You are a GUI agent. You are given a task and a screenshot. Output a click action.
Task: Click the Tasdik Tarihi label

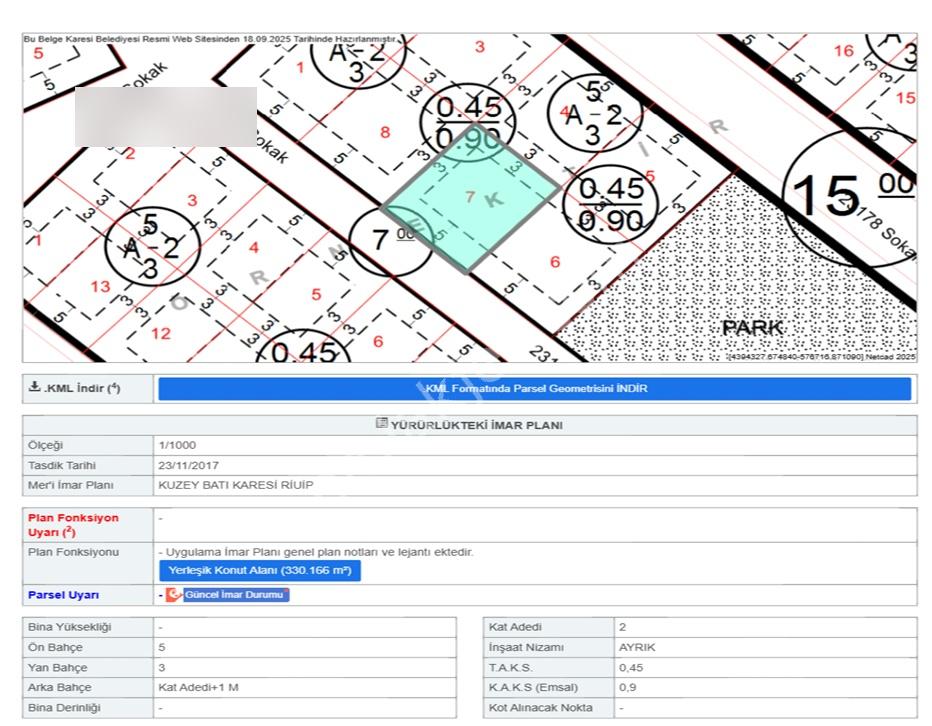pyautogui.click(x=62, y=465)
